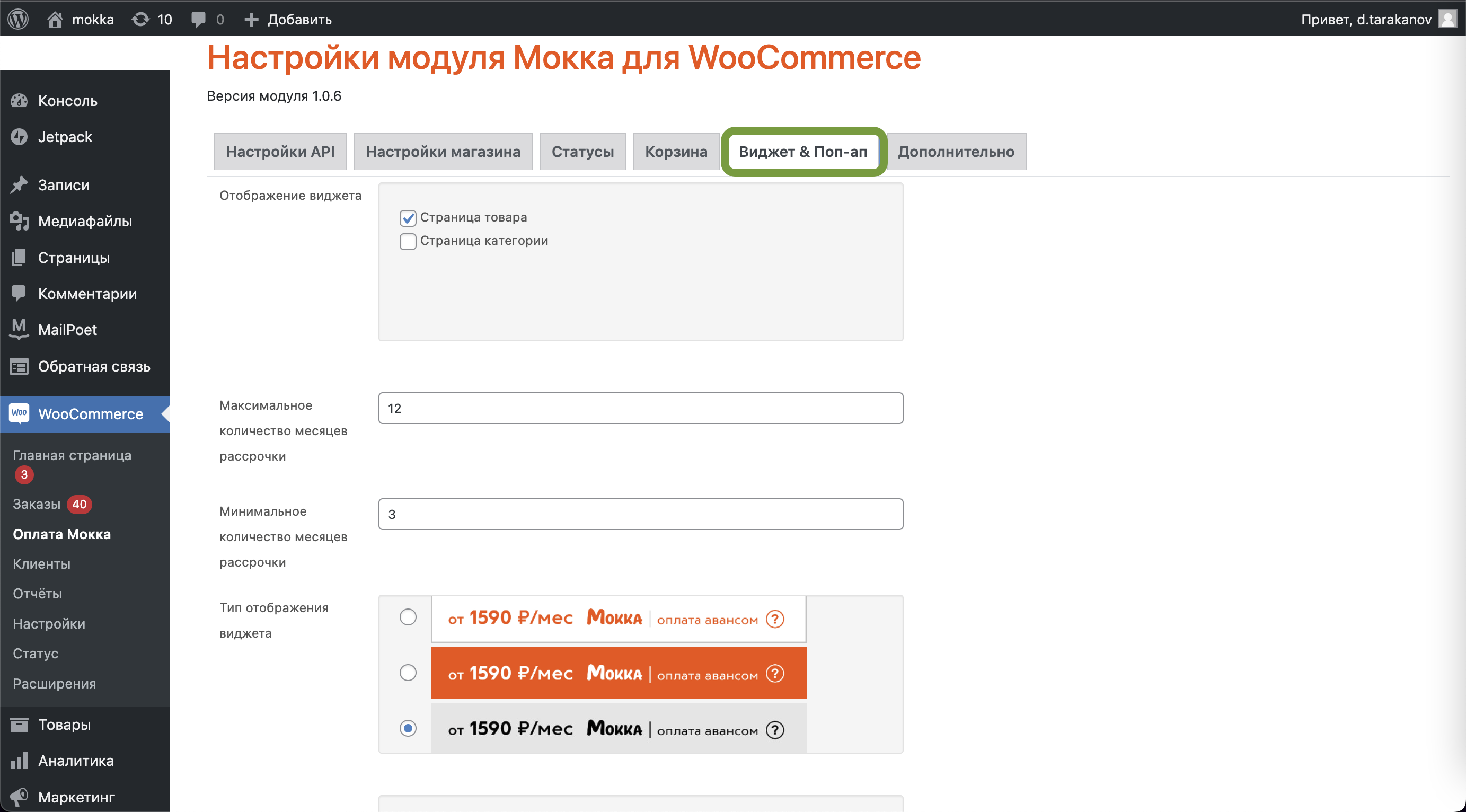Viewport: 1466px width, 812px height.
Task: Click the Jetpack icon in sidebar
Action: coord(20,137)
